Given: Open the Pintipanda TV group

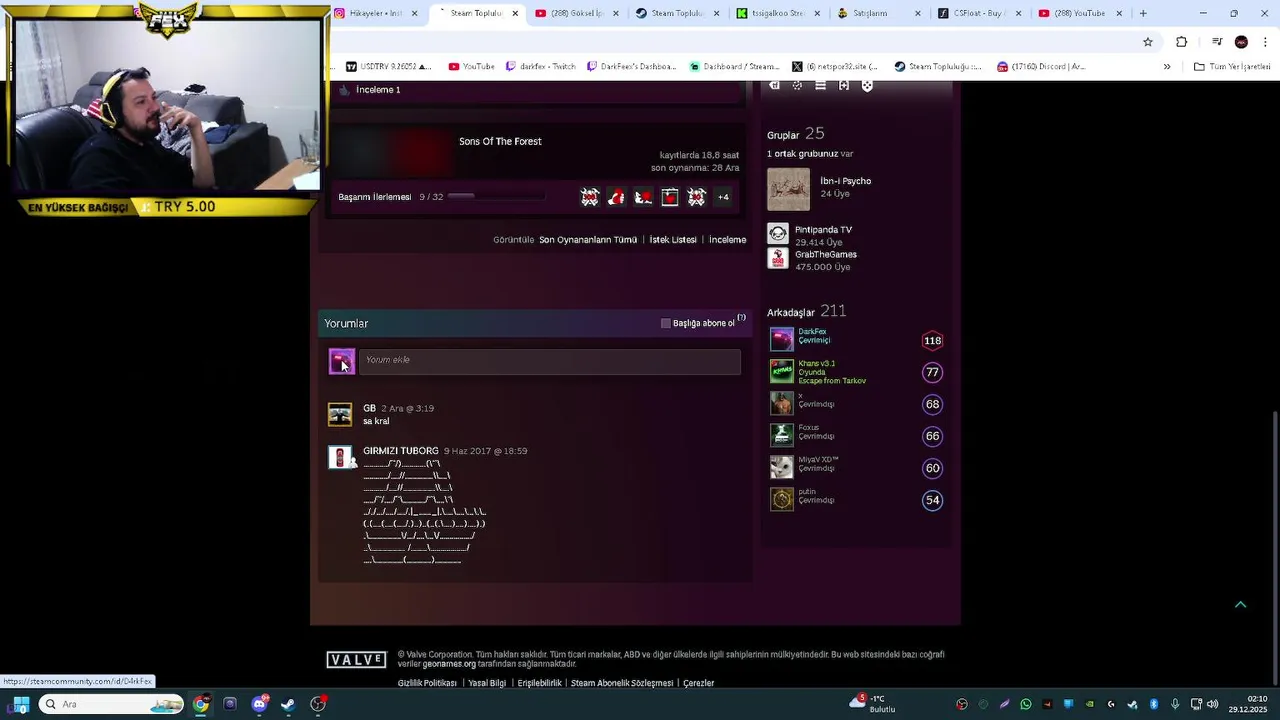Looking at the screenshot, I should pos(823,230).
